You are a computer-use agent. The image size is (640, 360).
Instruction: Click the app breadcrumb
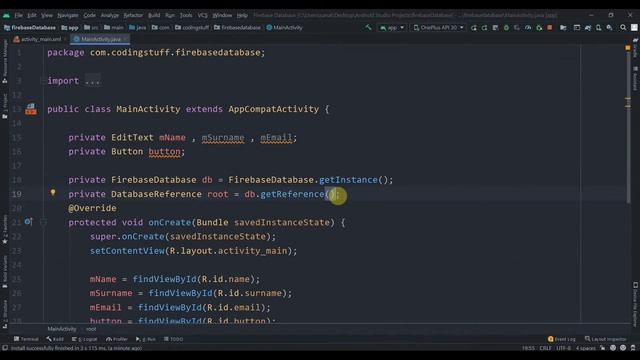[x=70, y=28]
